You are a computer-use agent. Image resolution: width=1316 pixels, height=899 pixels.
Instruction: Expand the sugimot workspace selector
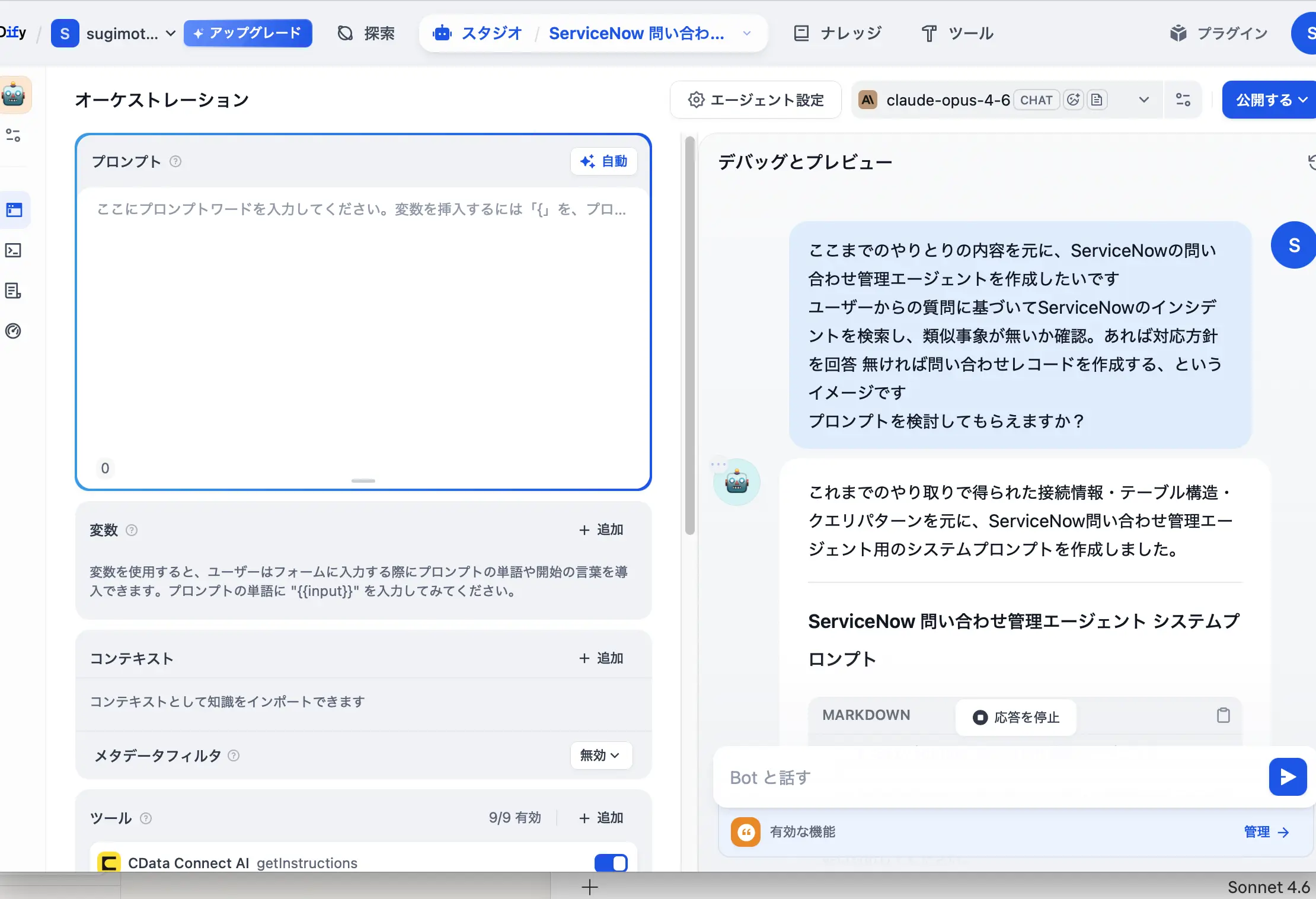170,33
